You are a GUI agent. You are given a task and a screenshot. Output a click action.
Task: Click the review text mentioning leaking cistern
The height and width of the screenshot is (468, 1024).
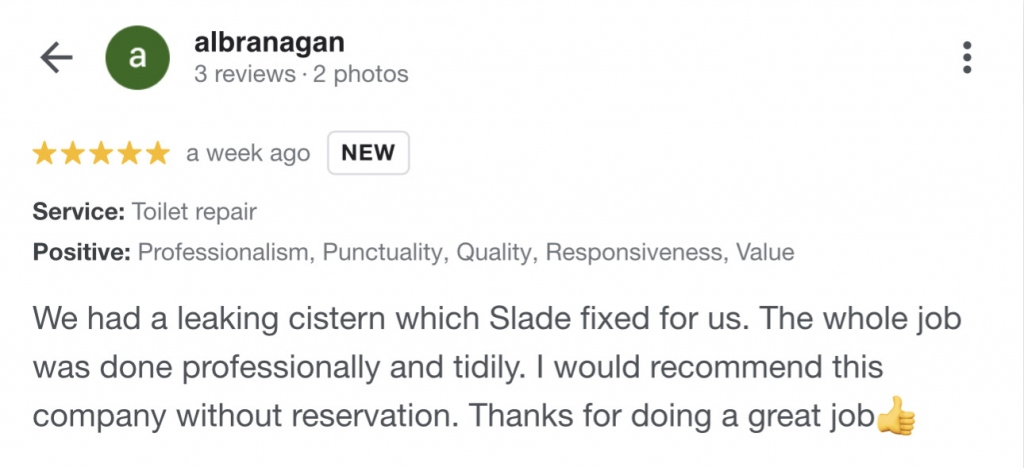point(497,367)
